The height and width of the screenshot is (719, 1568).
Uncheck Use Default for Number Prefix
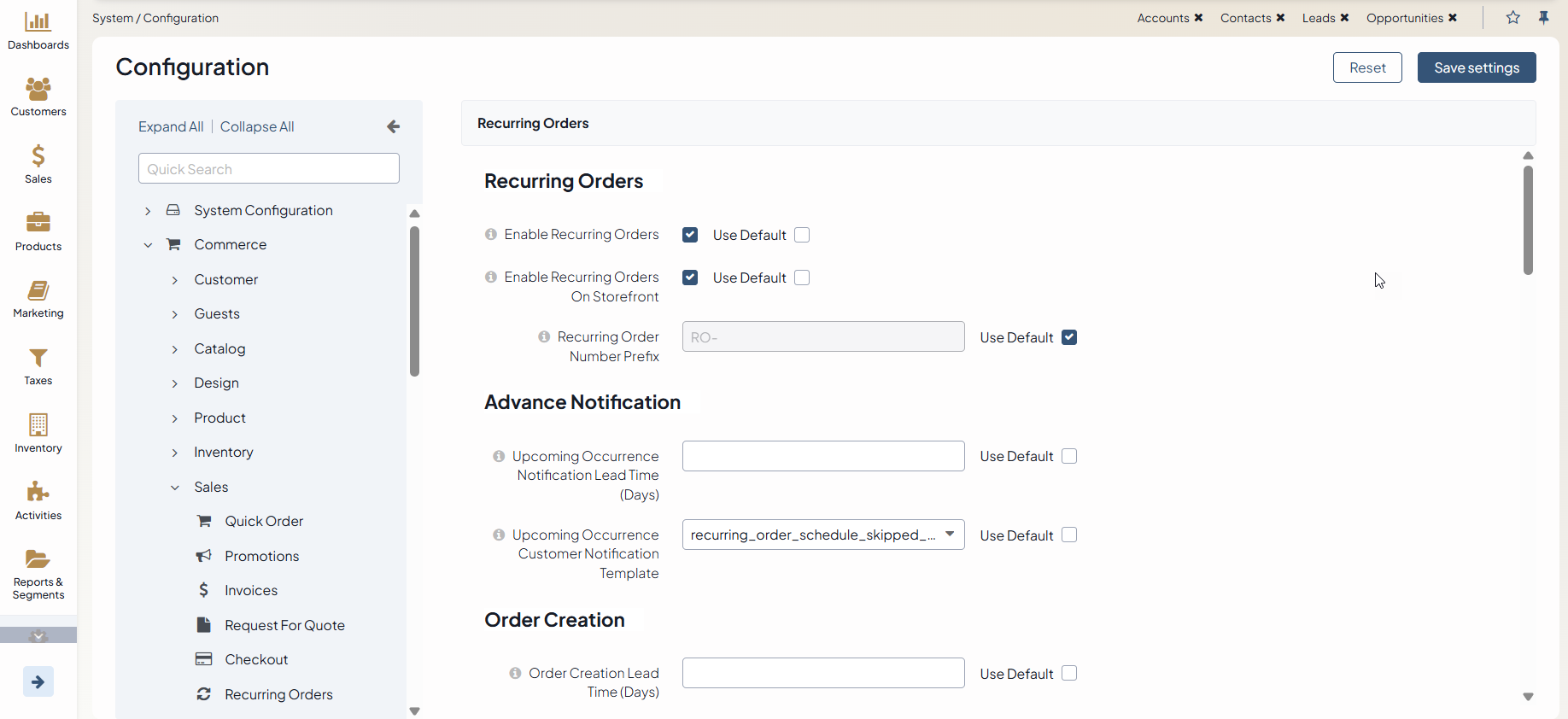pyautogui.click(x=1069, y=337)
